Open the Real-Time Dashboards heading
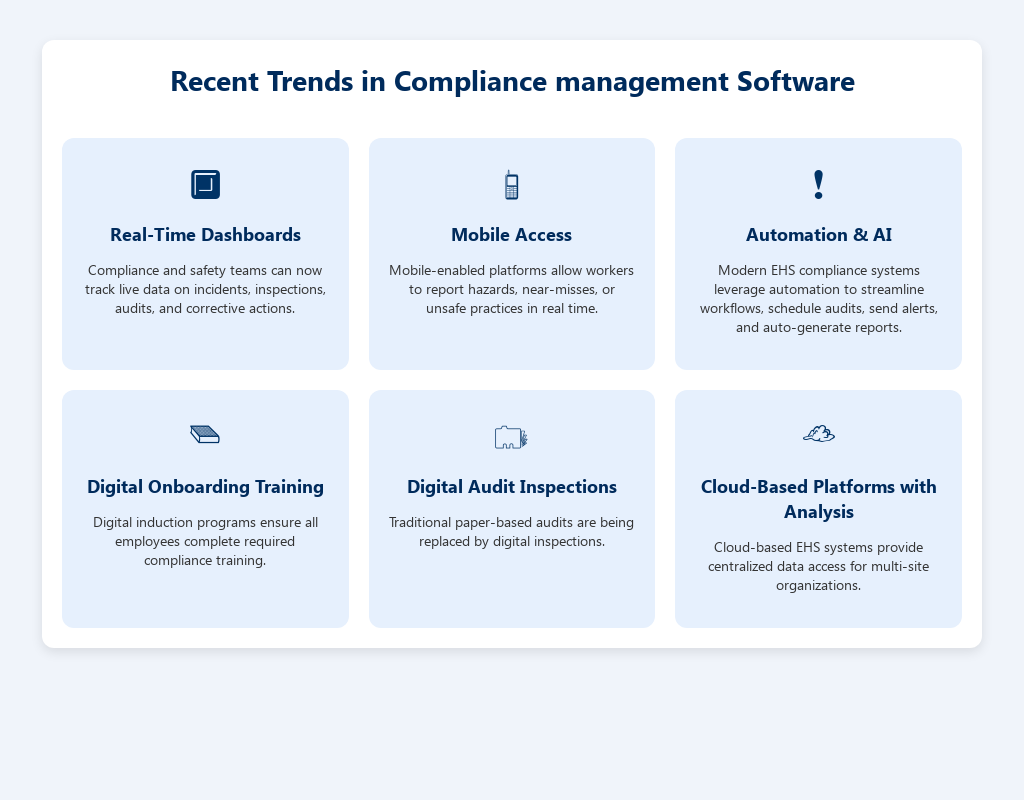 205,235
